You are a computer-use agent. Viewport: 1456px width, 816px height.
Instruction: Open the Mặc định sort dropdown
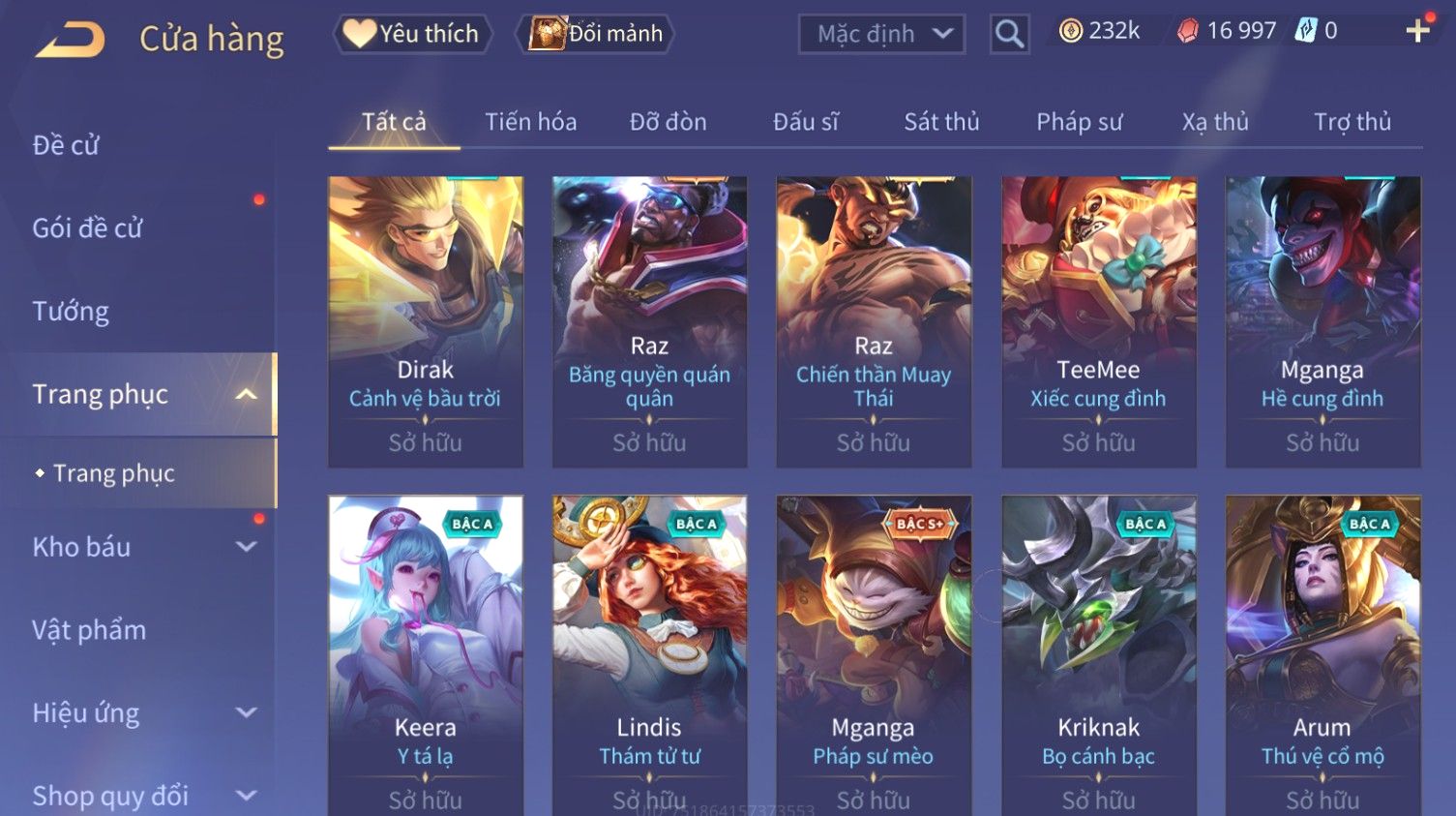coord(881,35)
